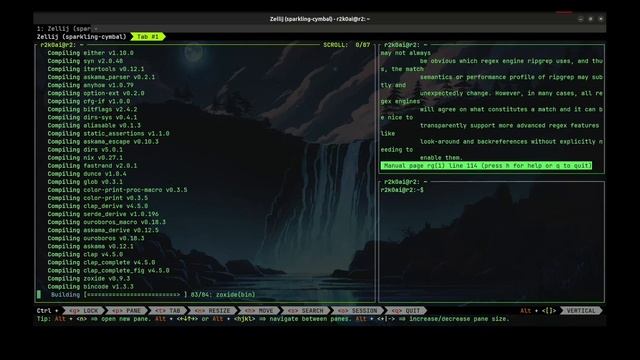640x360 pixels.
Task: Click the Zellij (sparkling-cymbal) session name
Action: coord(82,37)
